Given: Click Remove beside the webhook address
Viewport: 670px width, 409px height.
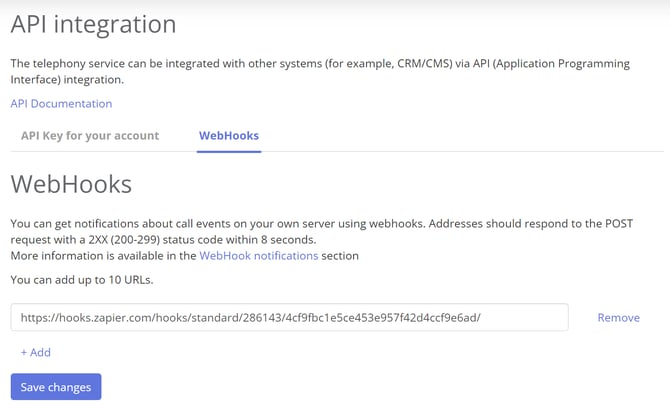Looking at the screenshot, I should (x=618, y=318).
